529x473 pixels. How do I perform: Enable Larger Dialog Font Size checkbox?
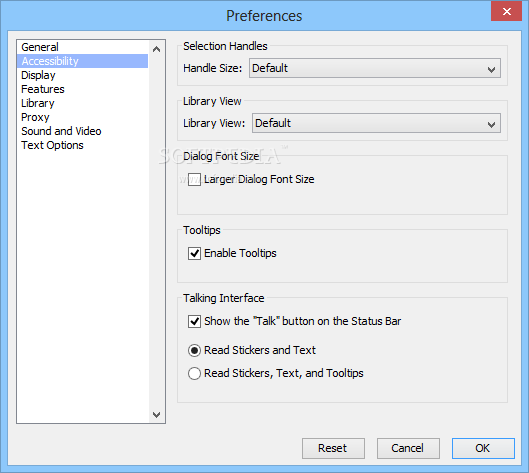tap(194, 179)
